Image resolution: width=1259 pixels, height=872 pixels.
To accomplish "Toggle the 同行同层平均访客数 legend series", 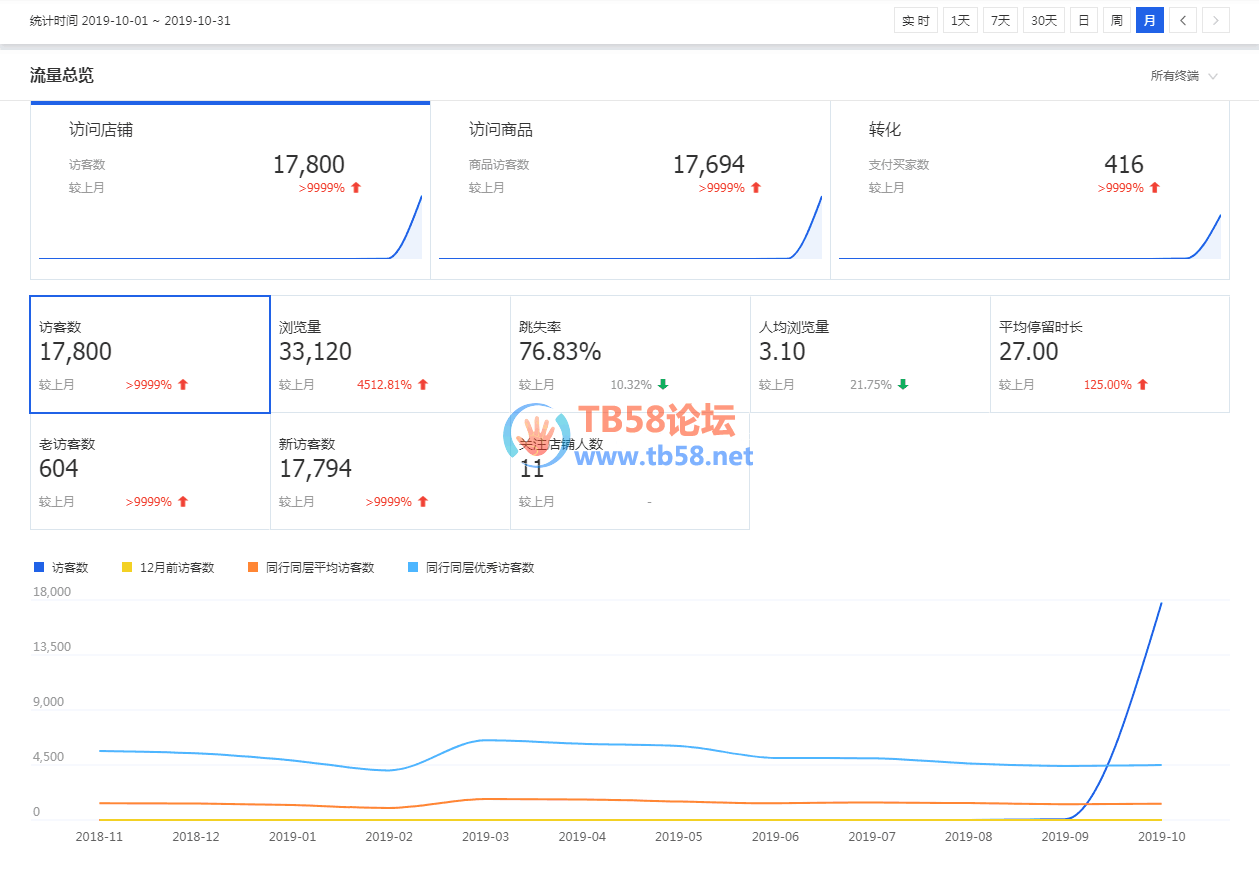I will click(x=311, y=567).
